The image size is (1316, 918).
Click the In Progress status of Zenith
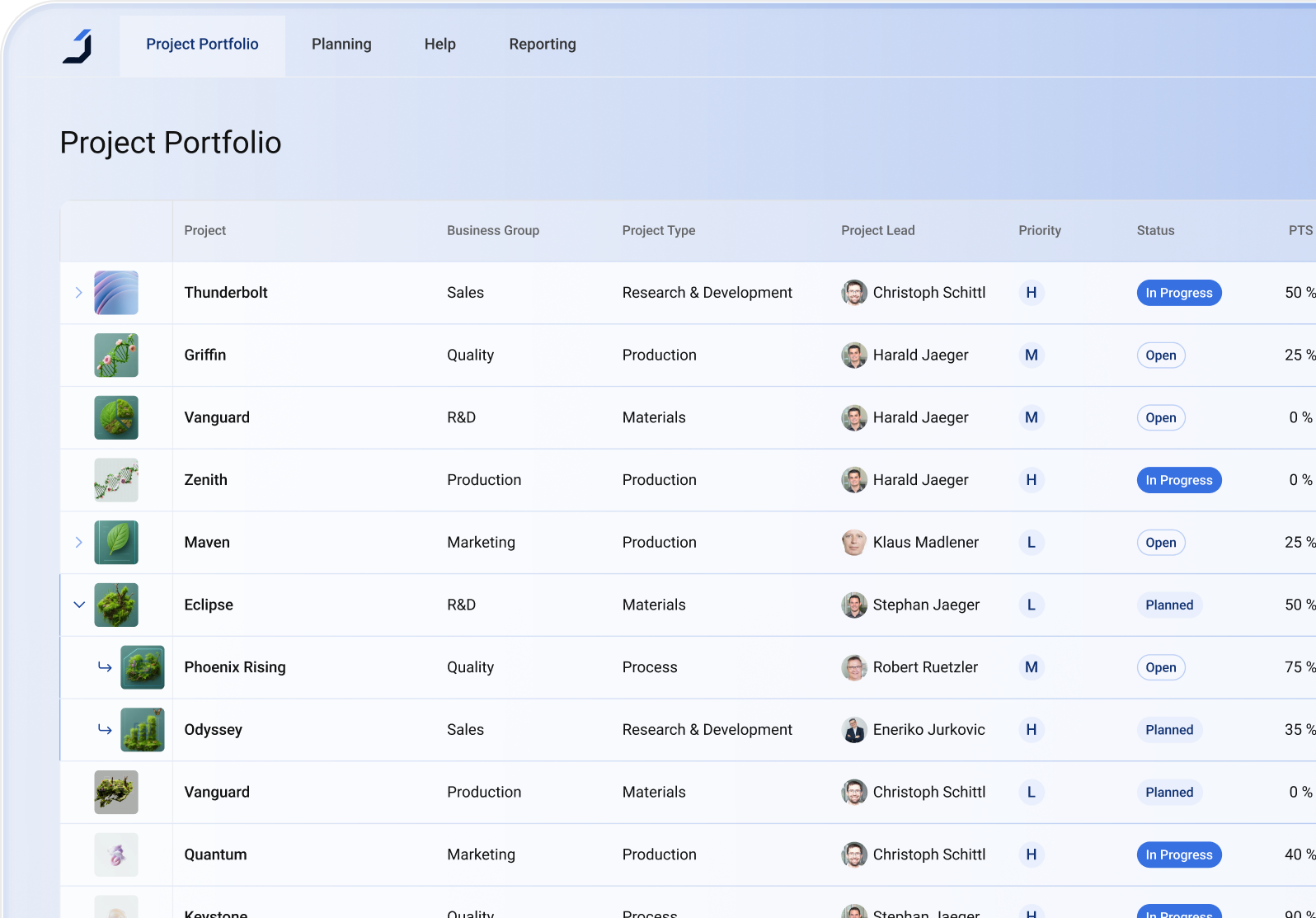(1179, 480)
